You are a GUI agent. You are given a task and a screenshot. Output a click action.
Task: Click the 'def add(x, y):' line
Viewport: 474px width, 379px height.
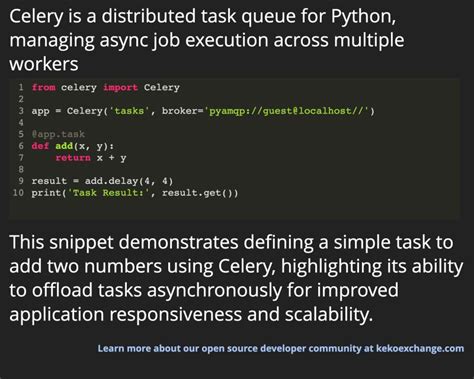pyautogui.click(x=73, y=146)
